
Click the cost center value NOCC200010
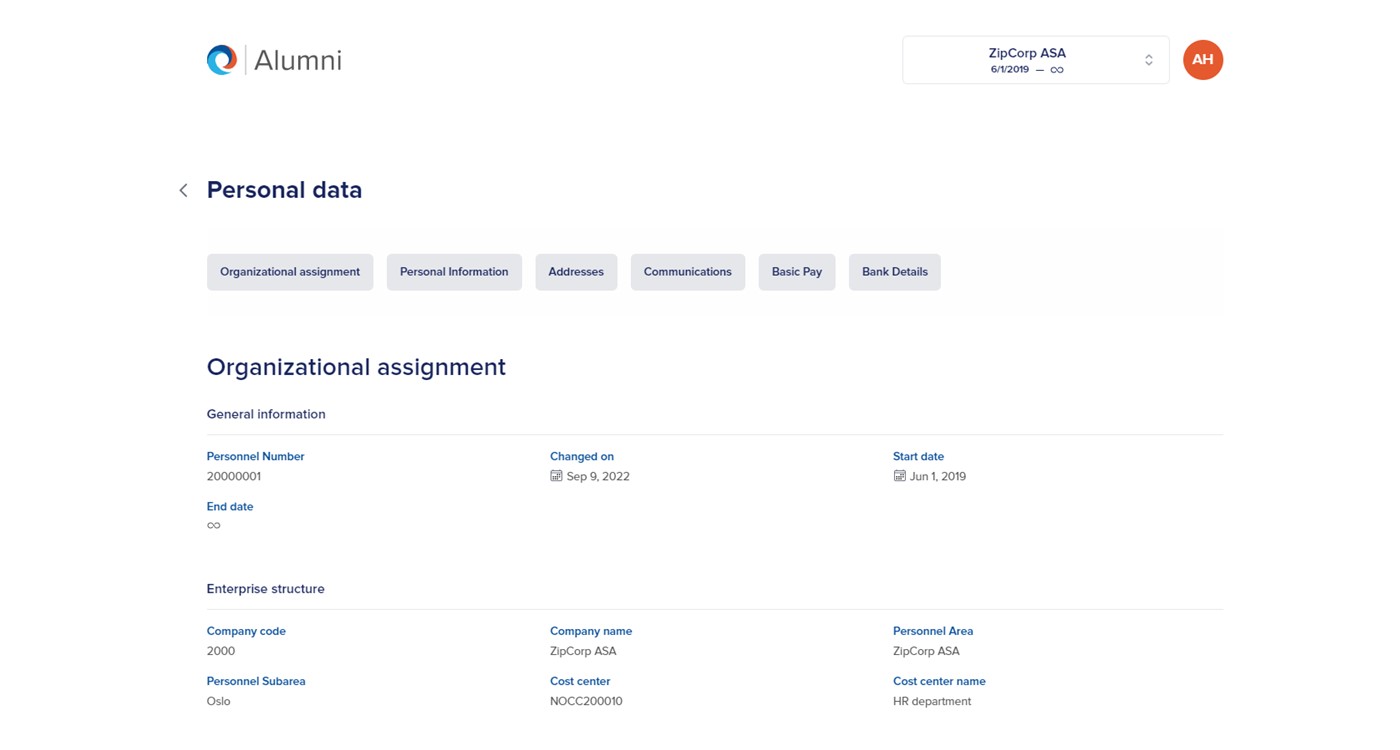(x=586, y=702)
